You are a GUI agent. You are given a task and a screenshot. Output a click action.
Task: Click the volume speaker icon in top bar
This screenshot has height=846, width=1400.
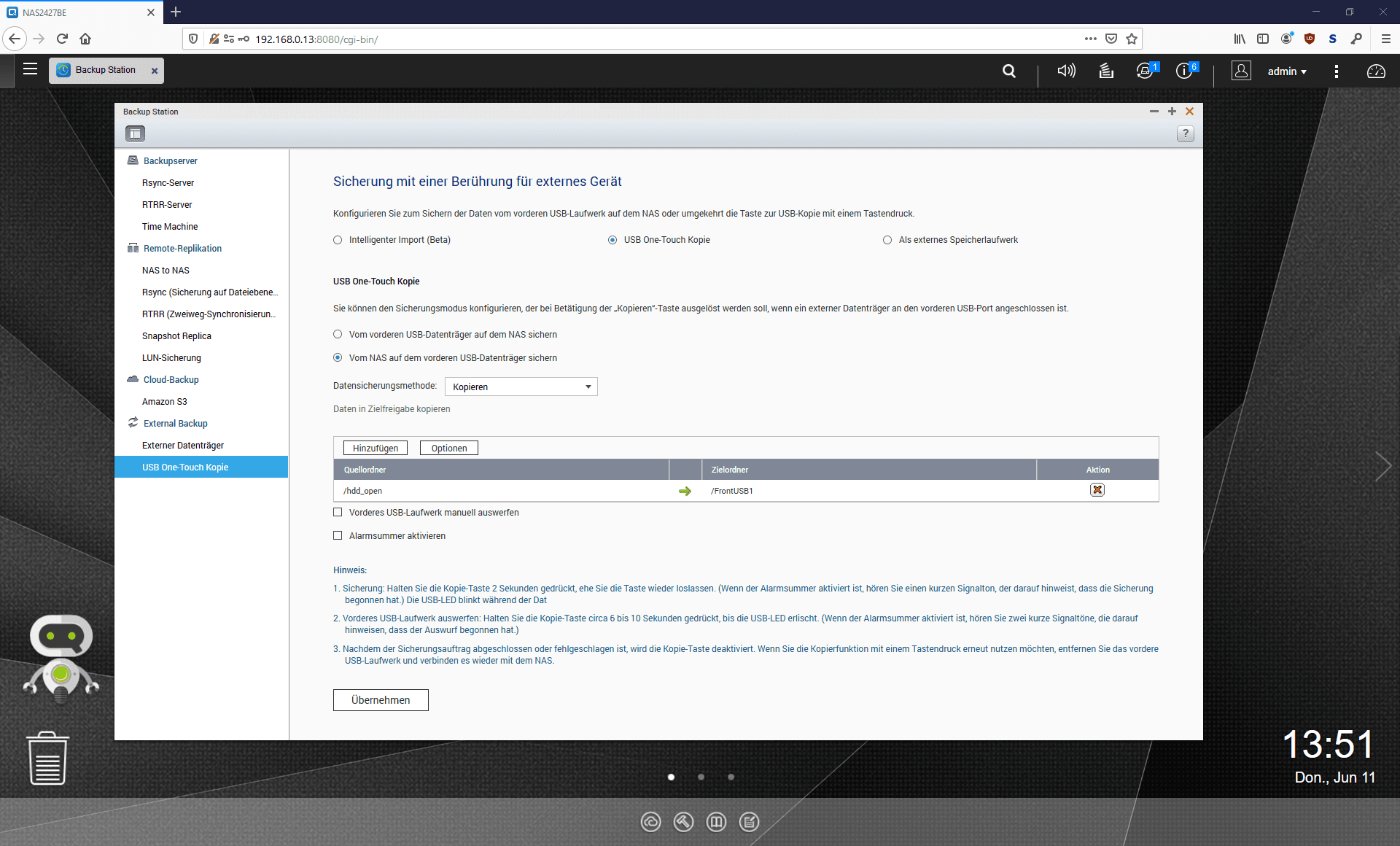point(1066,71)
